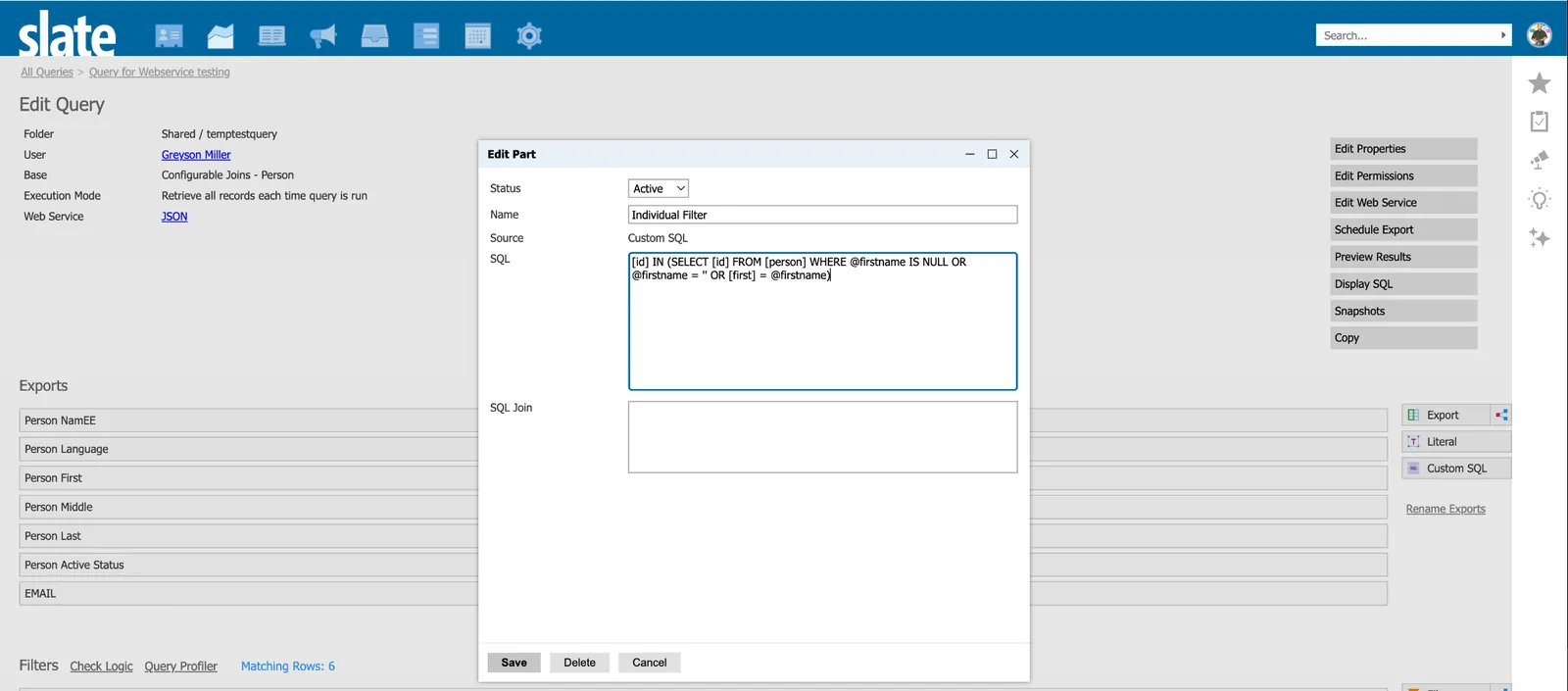This screenshot has height=691, width=1568.
Task: Click the Delete button in dialog
Action: pyautogui.click(x=579, y=663)
